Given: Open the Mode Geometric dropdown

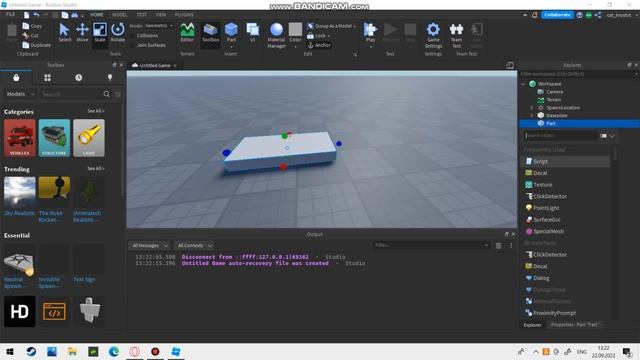Looking at the screenshot, I should (158, 26).
